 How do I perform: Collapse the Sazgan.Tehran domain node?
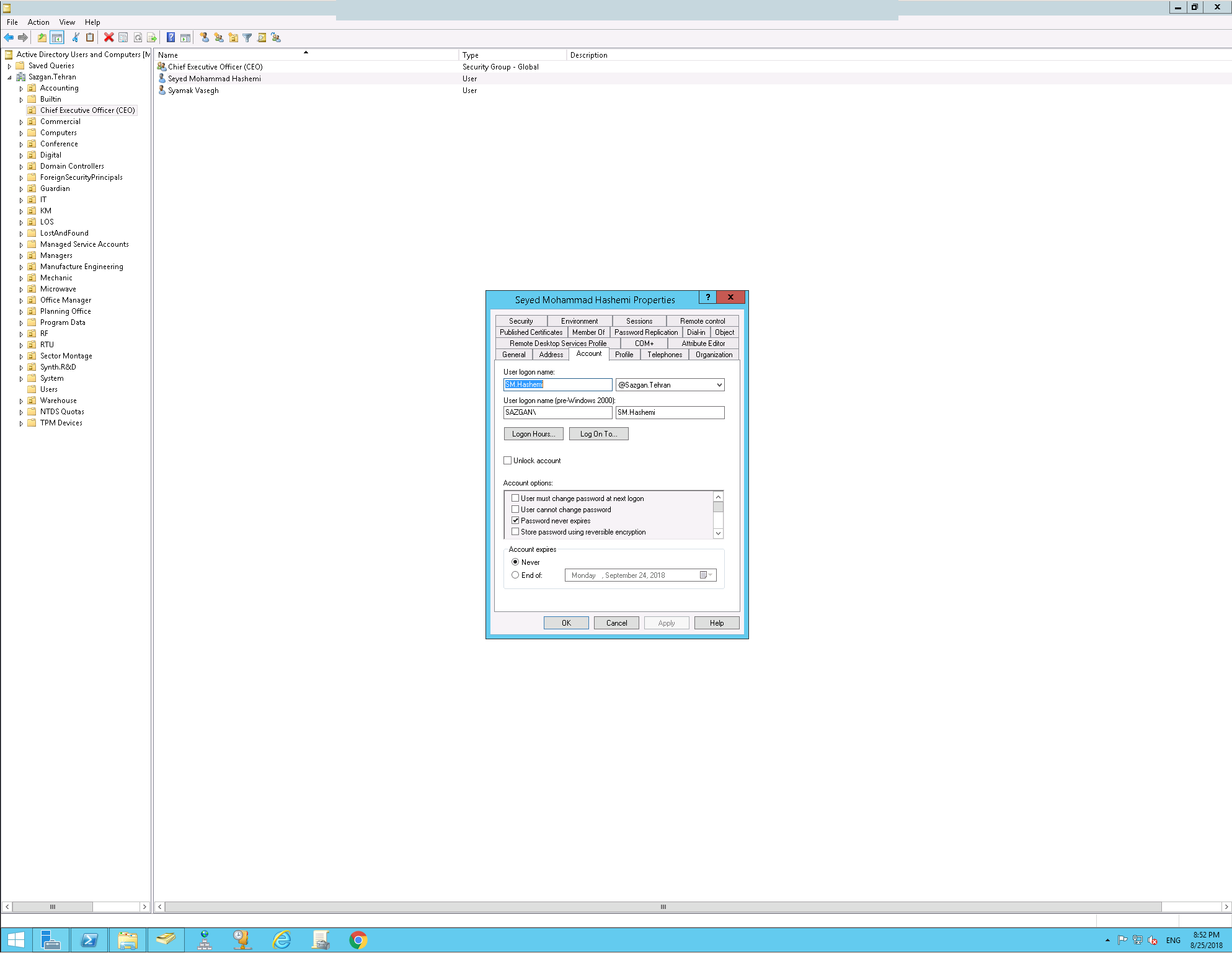click(9, 78)
